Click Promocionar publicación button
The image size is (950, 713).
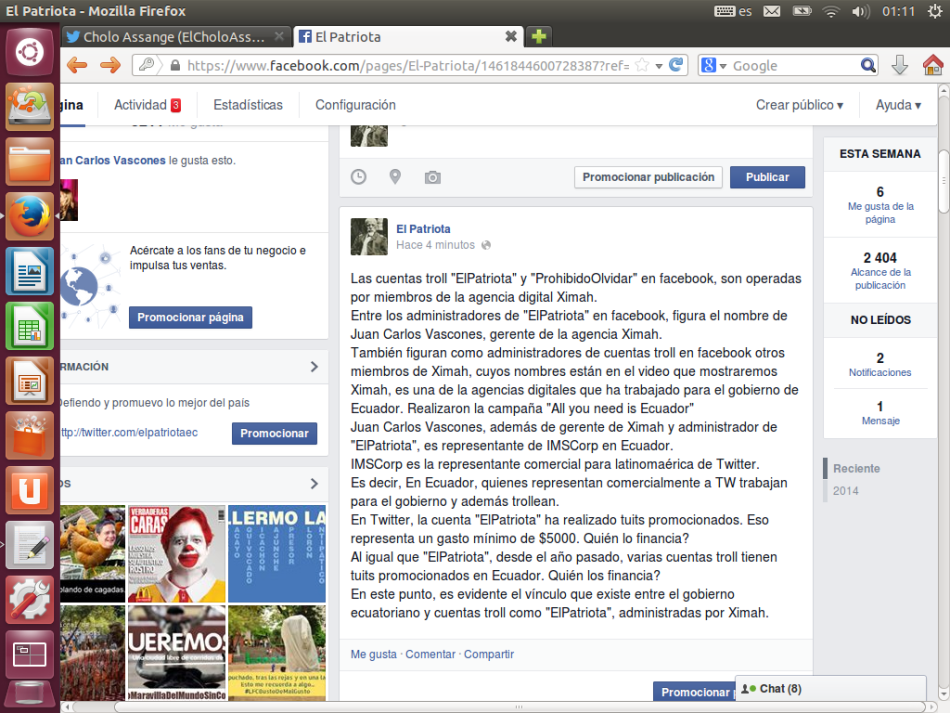click(648, 177)
